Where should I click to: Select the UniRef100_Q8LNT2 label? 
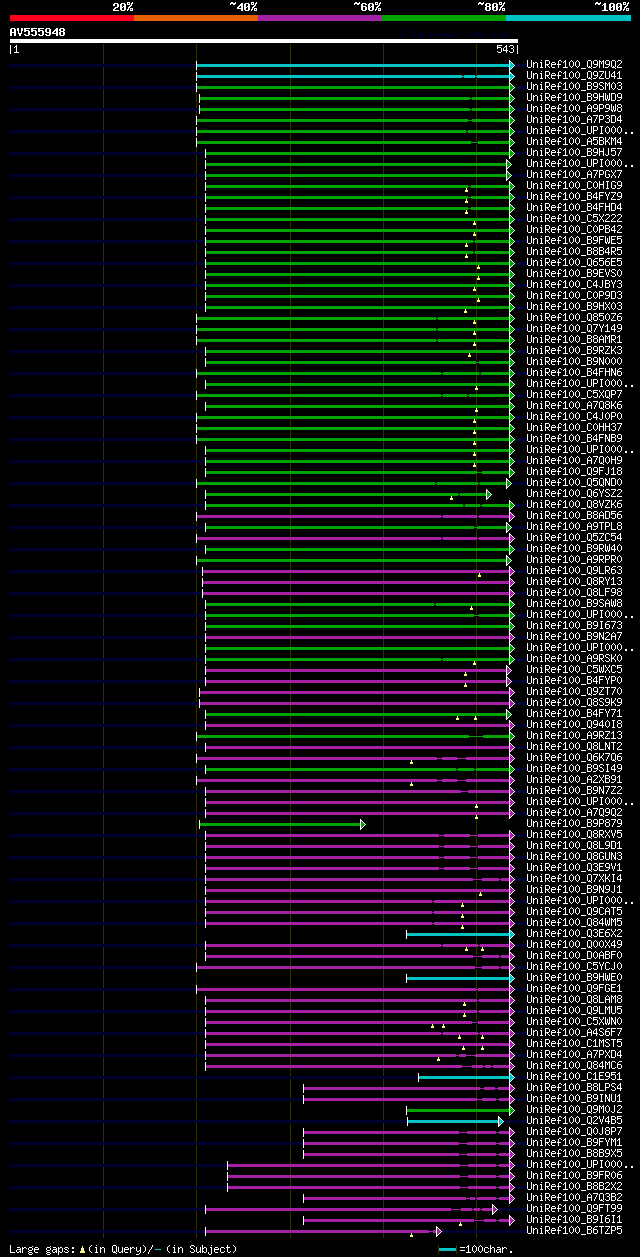tap(574, 746)
